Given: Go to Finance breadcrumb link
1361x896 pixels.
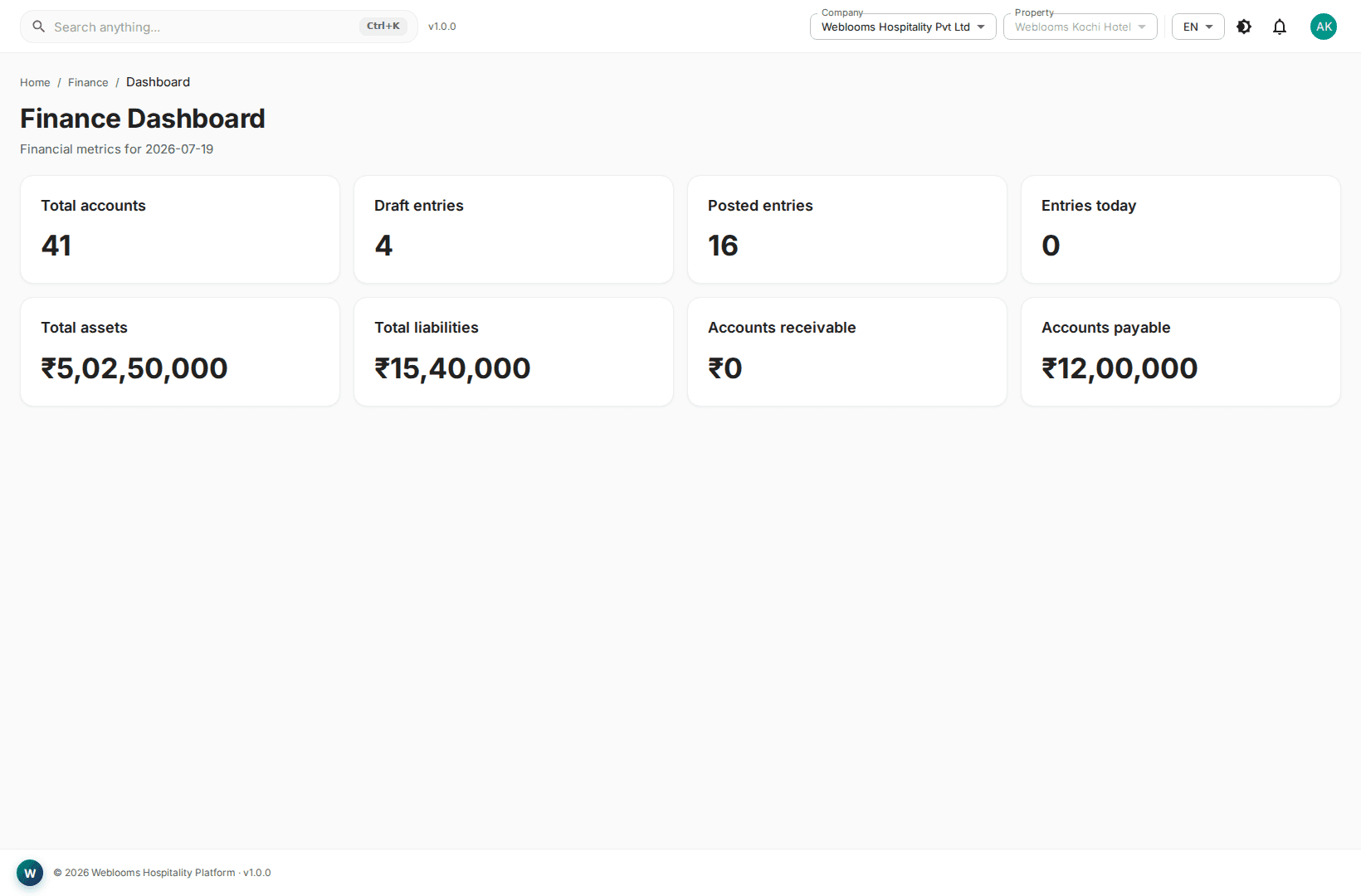Looking at the screenshot, I should (88, 82).
